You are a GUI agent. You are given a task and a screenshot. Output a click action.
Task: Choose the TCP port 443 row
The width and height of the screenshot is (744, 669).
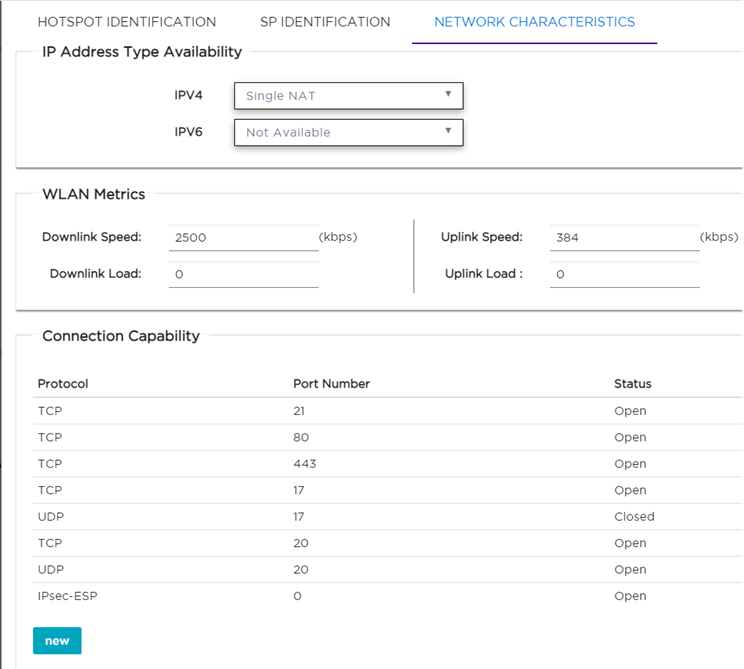tap(387, 464)
